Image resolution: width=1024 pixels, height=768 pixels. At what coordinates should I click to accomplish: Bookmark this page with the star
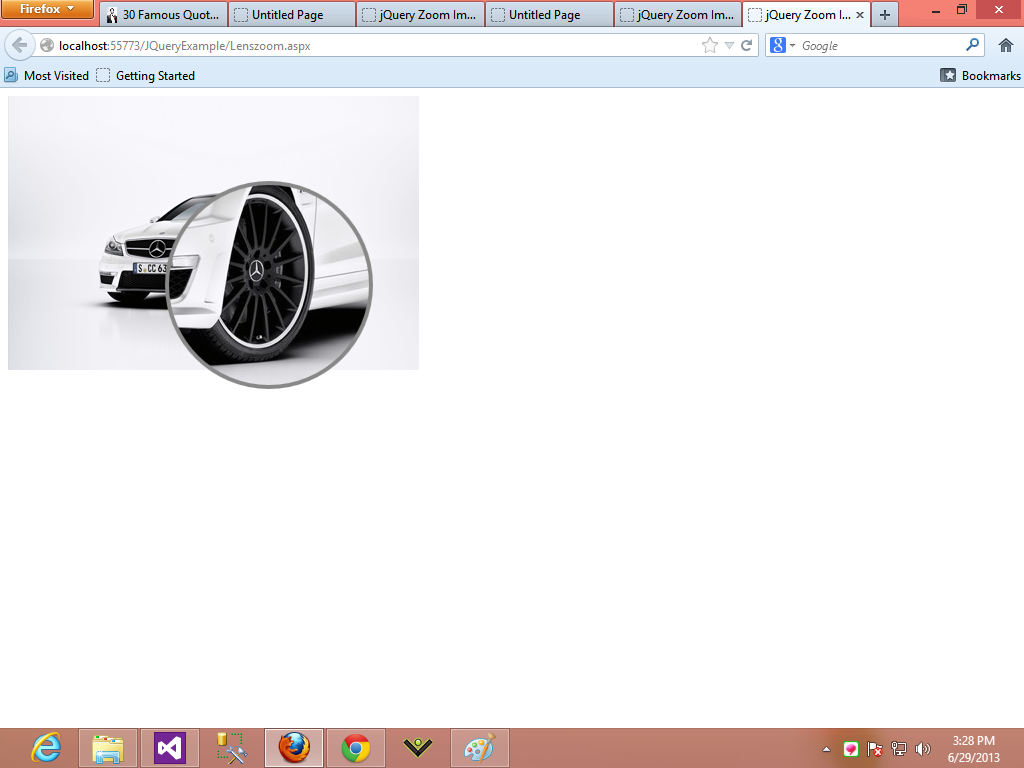point(709,46)
